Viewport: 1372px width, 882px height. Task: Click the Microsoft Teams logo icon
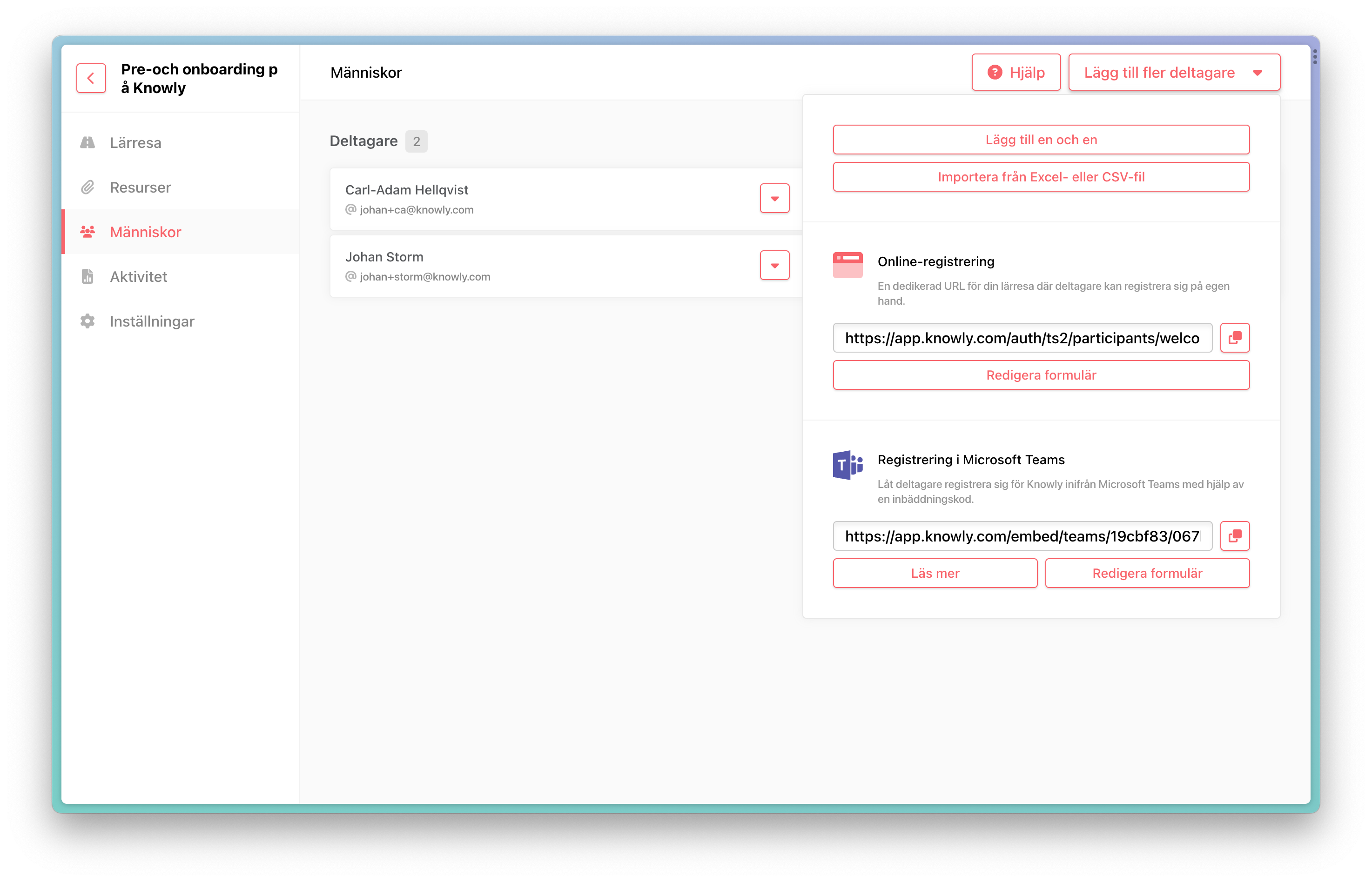[x=847, y=464]
